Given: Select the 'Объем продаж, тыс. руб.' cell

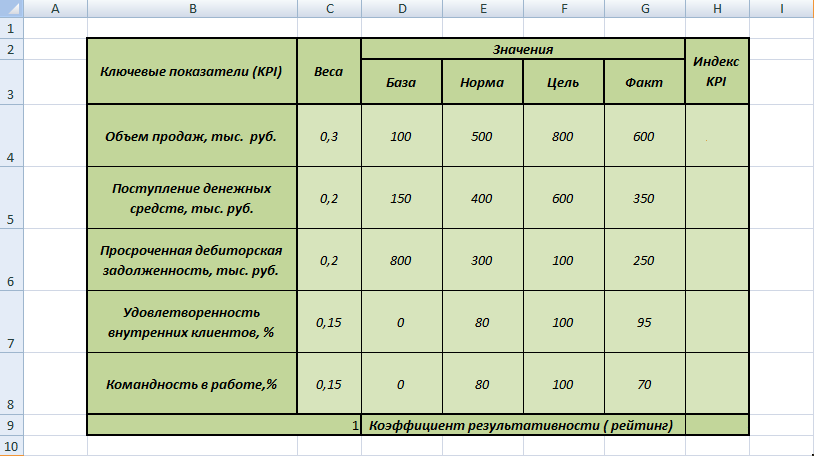Looking at the screenshot, I should pos(192,135).
